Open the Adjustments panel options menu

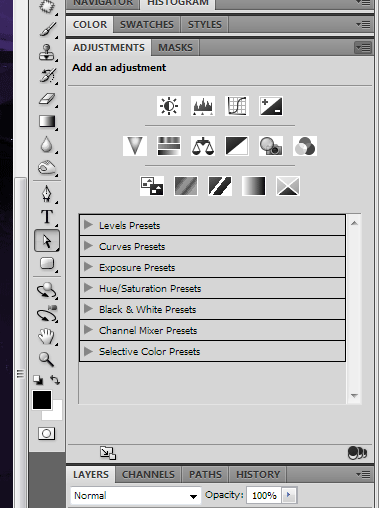point(363,48)
